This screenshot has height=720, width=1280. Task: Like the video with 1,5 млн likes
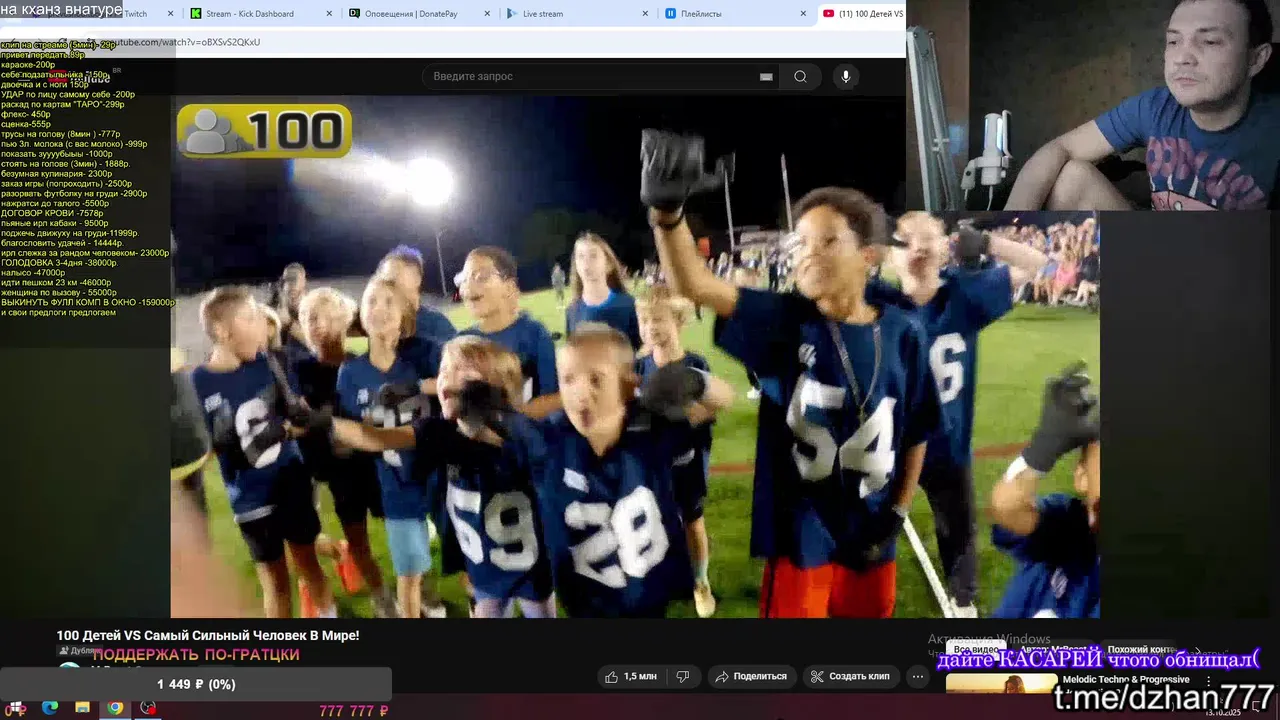(631, 676)
